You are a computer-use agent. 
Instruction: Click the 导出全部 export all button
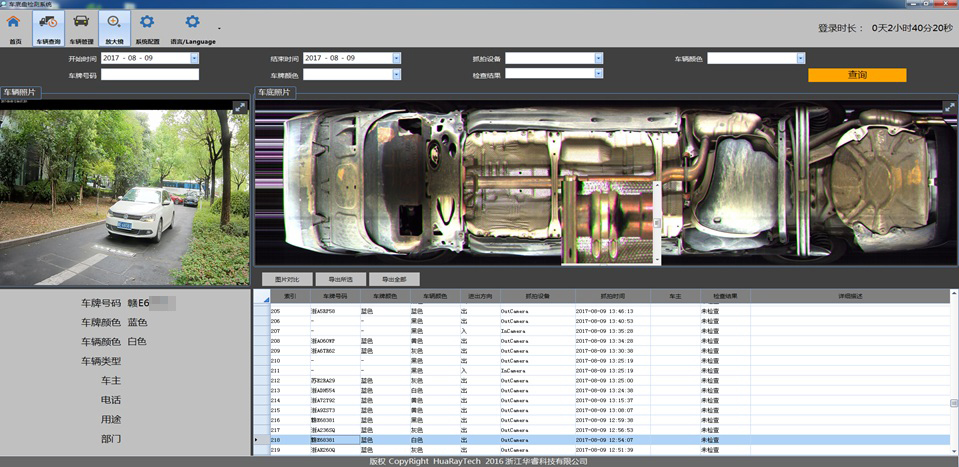pyautogui.click(x=393, y=279)
